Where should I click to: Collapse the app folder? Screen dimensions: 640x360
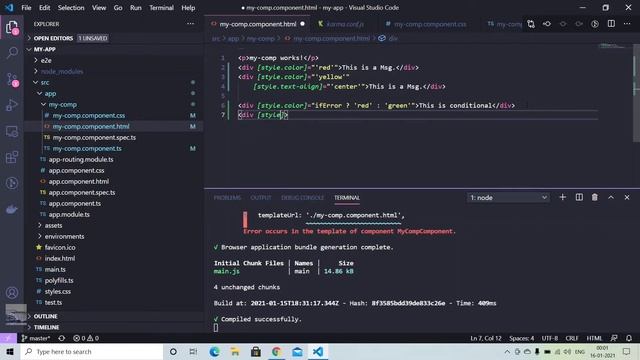[x=50, y=93]
